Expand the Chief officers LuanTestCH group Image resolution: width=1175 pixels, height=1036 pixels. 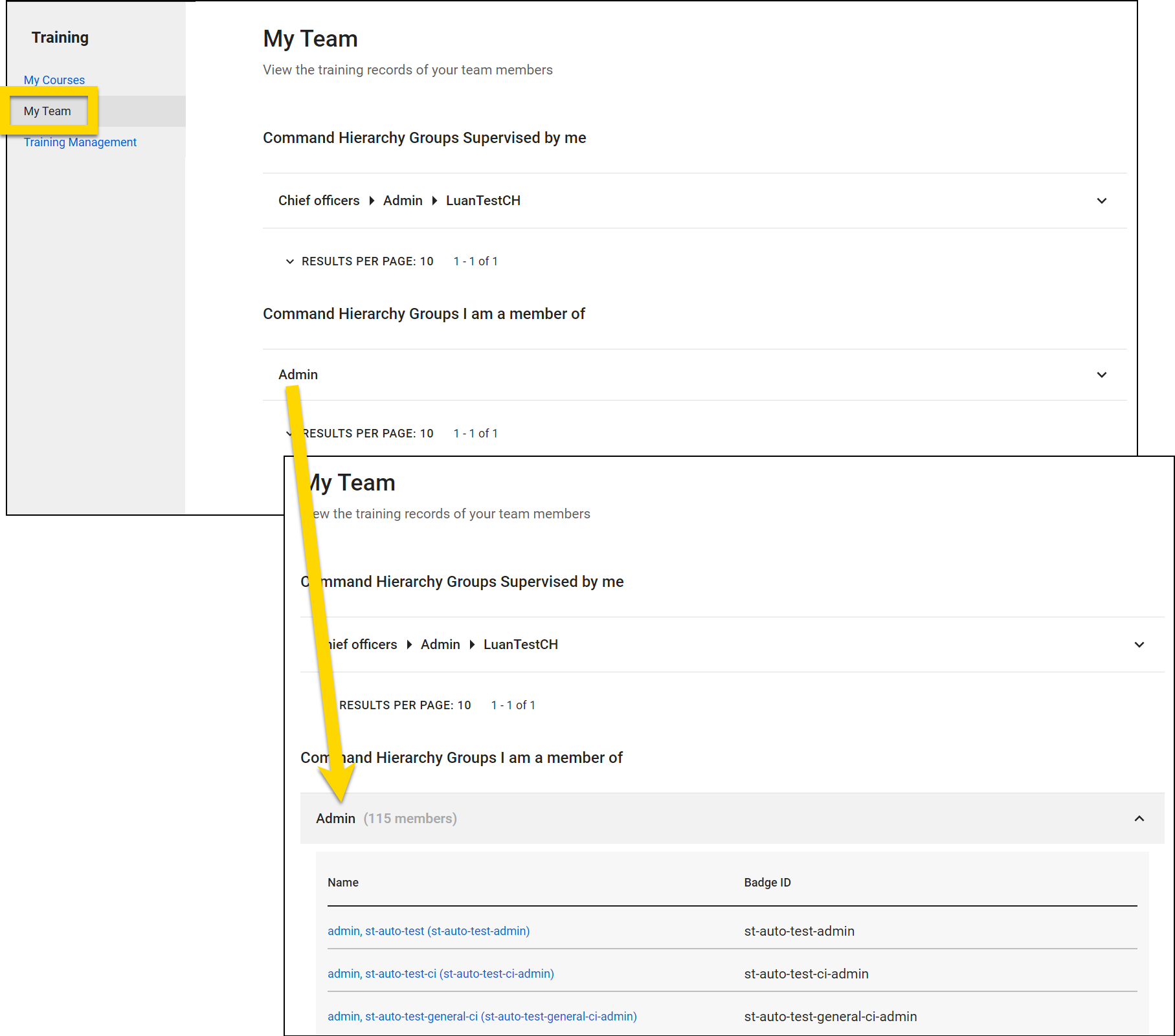pos(1101,201)
